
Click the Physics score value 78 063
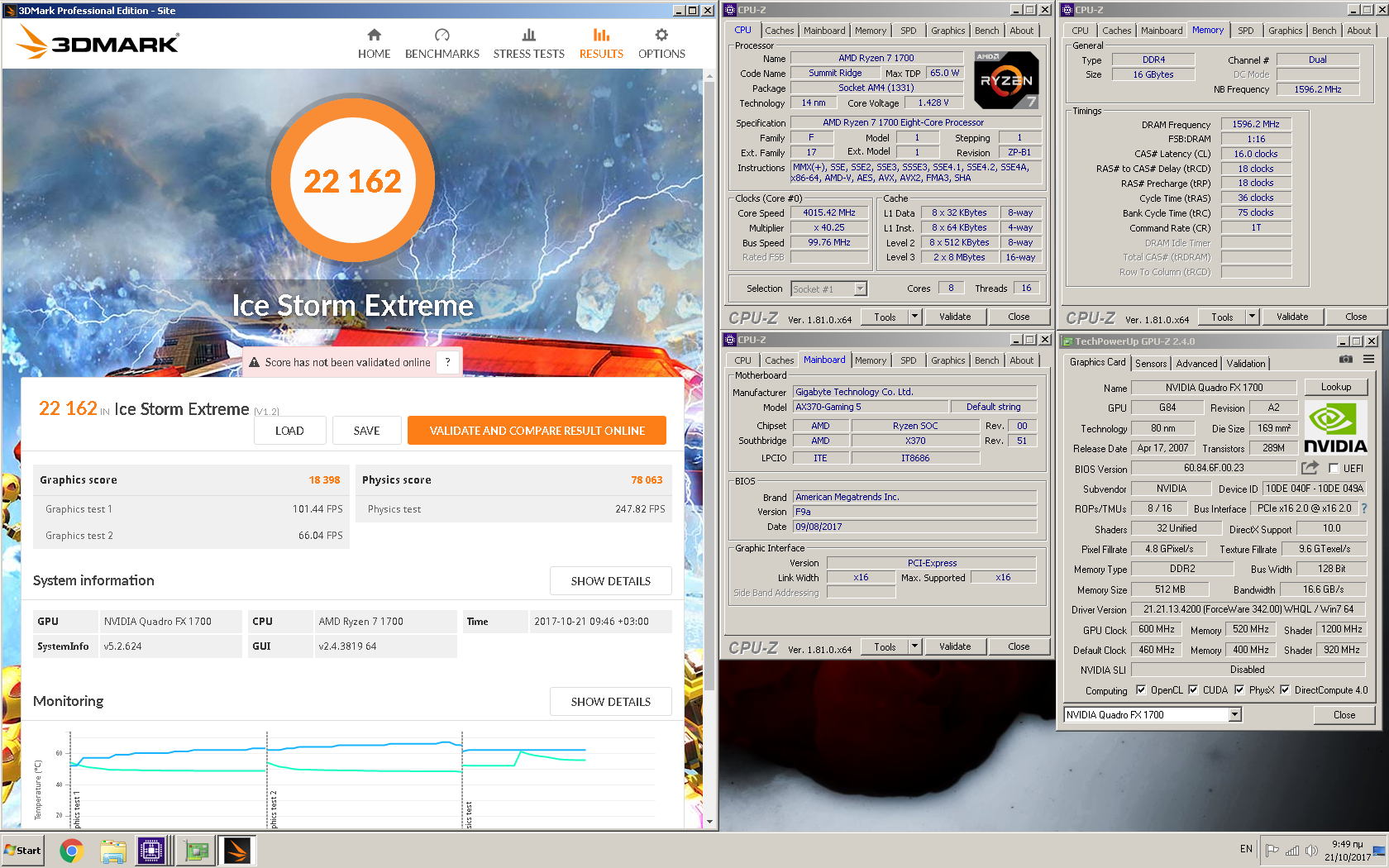(x=647, y=480)
